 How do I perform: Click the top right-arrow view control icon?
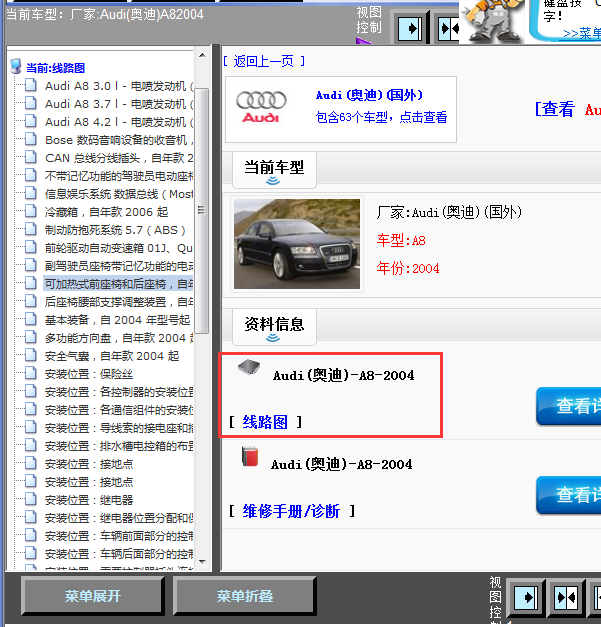[410, 28]
